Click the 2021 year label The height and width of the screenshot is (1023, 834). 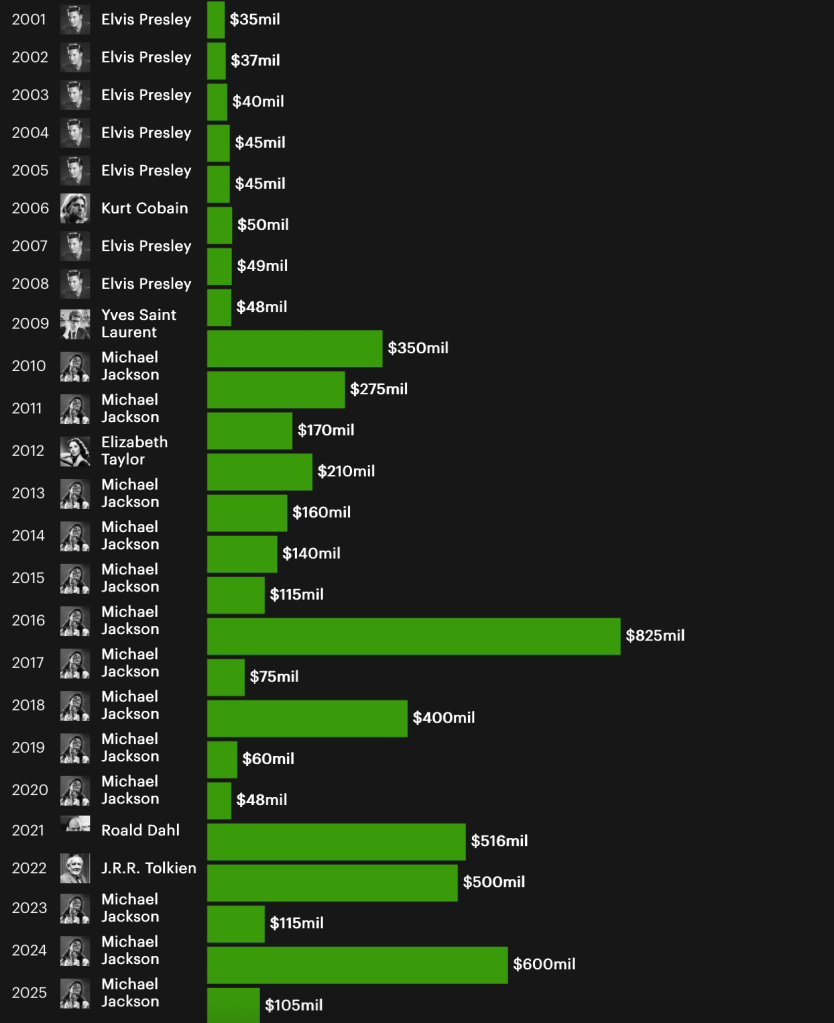pos(29,830)
